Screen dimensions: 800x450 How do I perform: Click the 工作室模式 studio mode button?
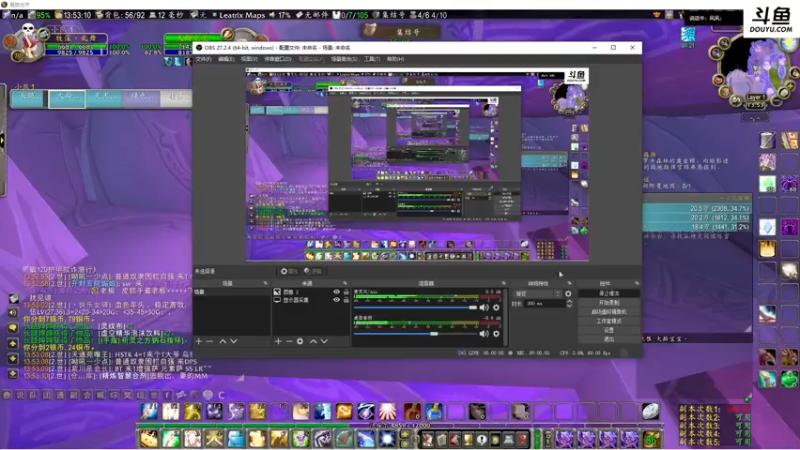click(x=609, y=321)
